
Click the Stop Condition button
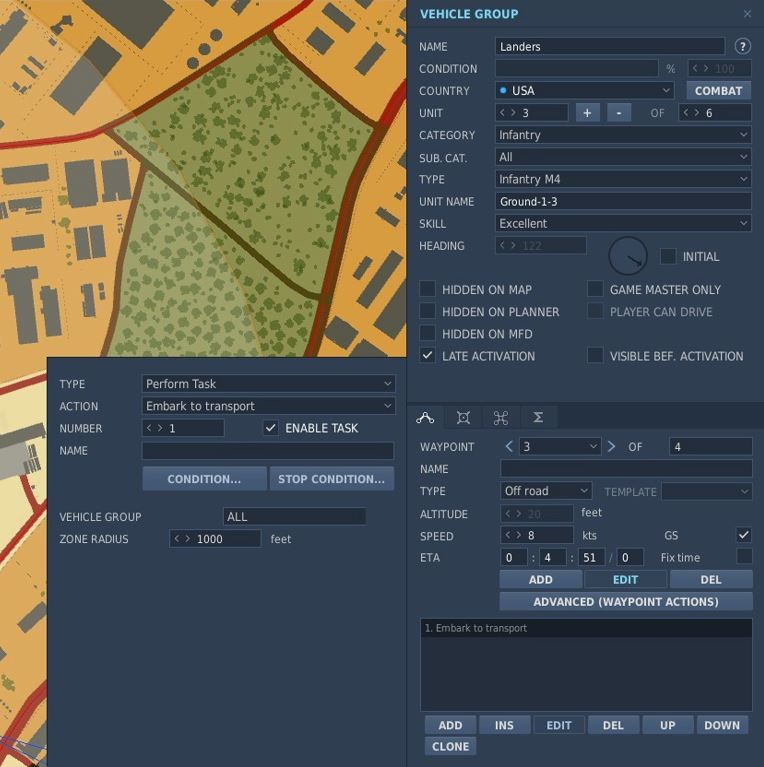332,479
